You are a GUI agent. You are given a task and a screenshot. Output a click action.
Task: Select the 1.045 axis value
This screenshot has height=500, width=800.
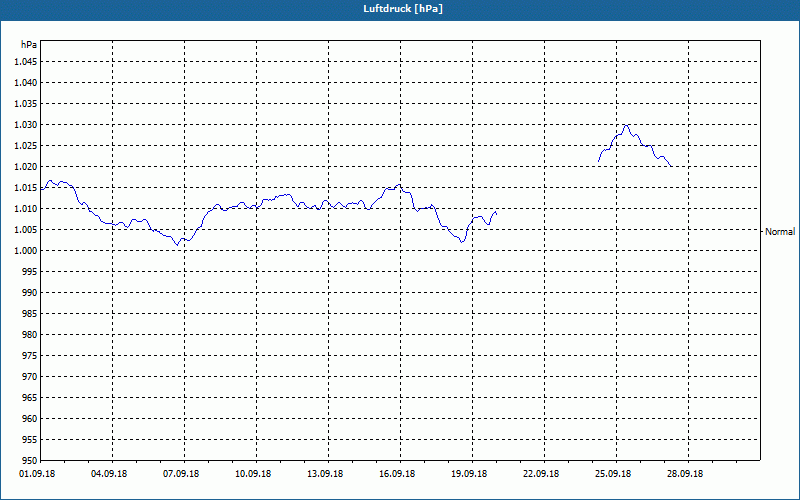pos(26,62)
